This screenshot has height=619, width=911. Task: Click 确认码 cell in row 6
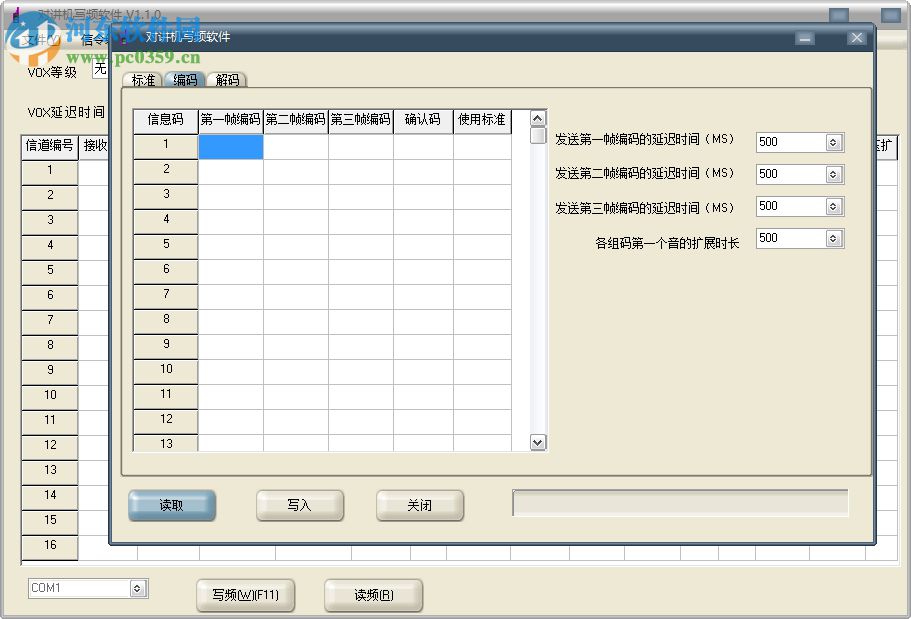coord(423,271)
